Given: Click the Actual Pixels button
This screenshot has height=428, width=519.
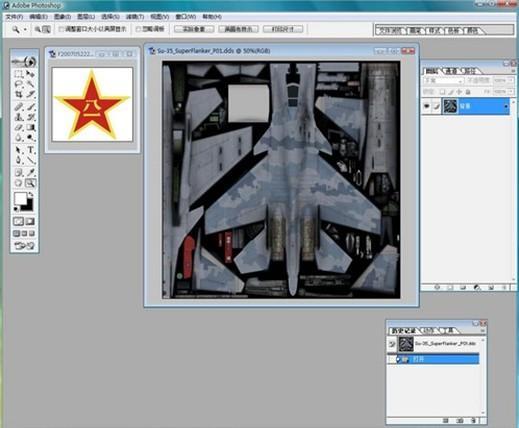Looking at the screenshot, I should (x=194, y=29).
